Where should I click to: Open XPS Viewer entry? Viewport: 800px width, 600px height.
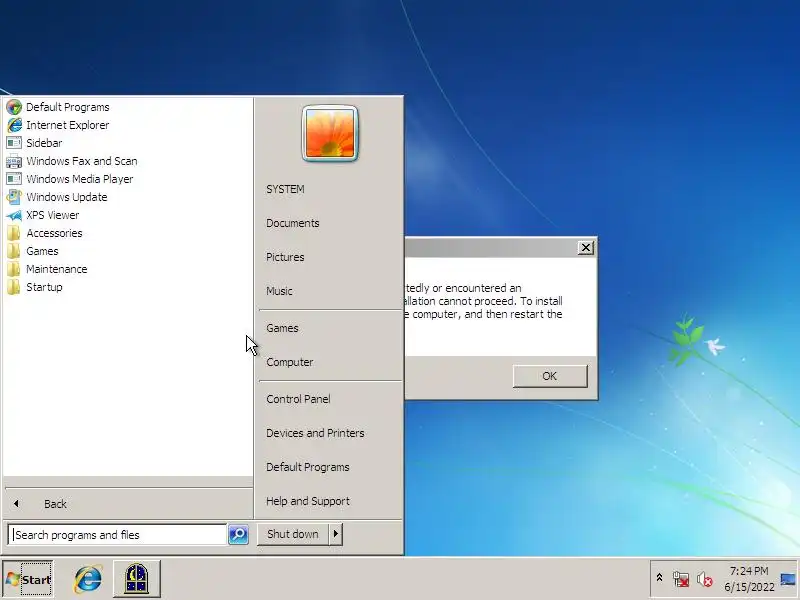(53, 215)
